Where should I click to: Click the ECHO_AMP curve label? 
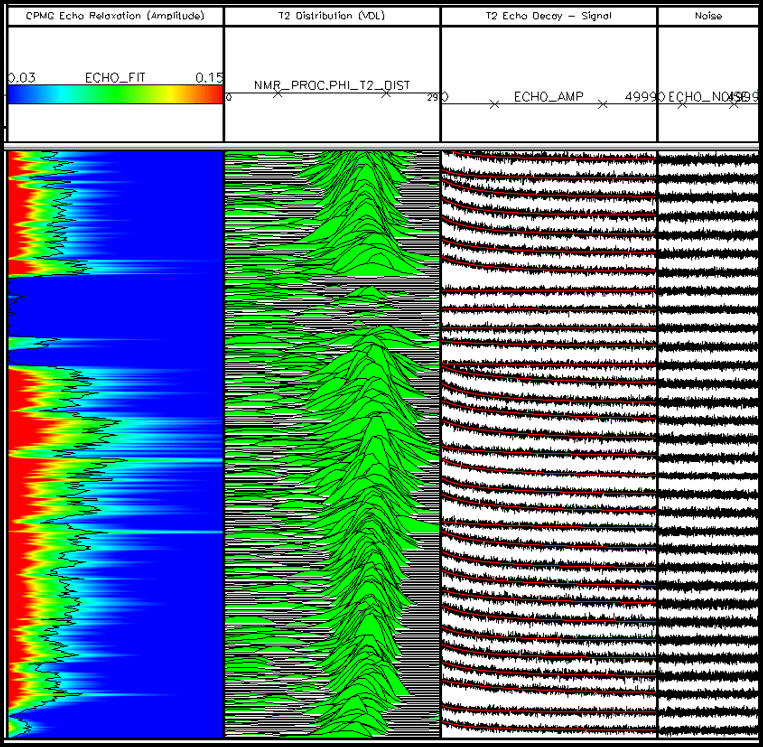[548, 97]
